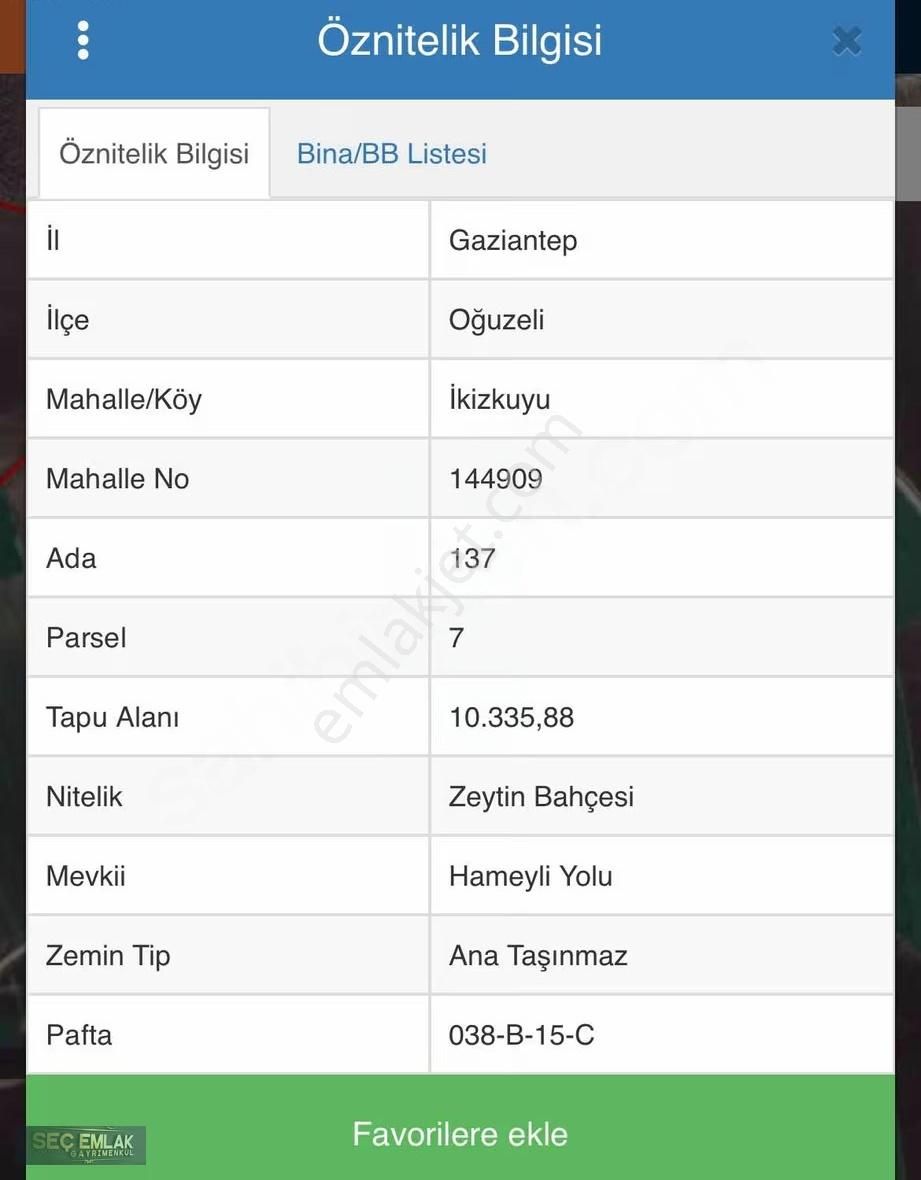Click the Ada value 137
The image size is (921, 1180).
click(x=472, y=558)
